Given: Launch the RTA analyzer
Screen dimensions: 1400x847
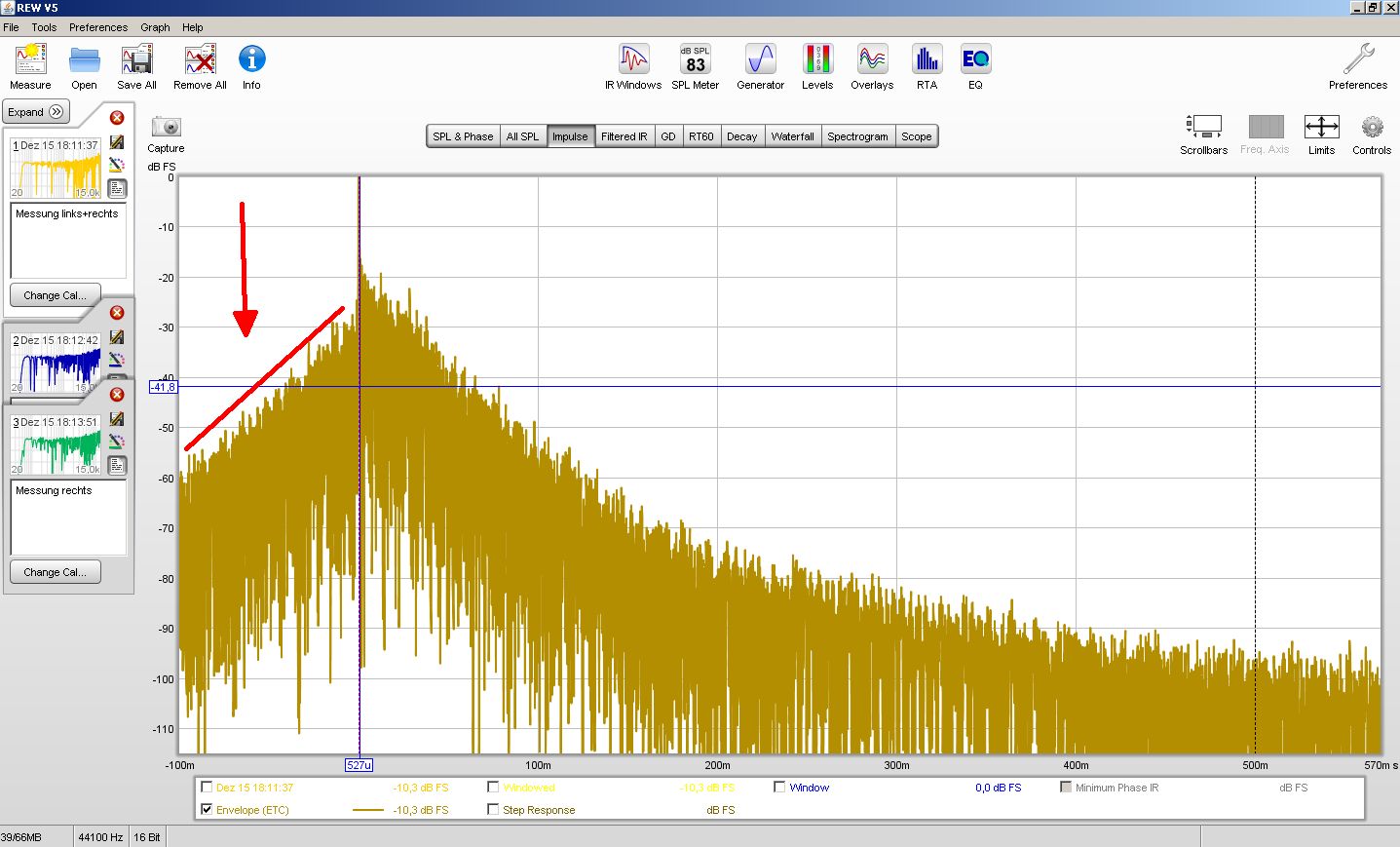Looking at the screenshot, I should tap(927, 66).
